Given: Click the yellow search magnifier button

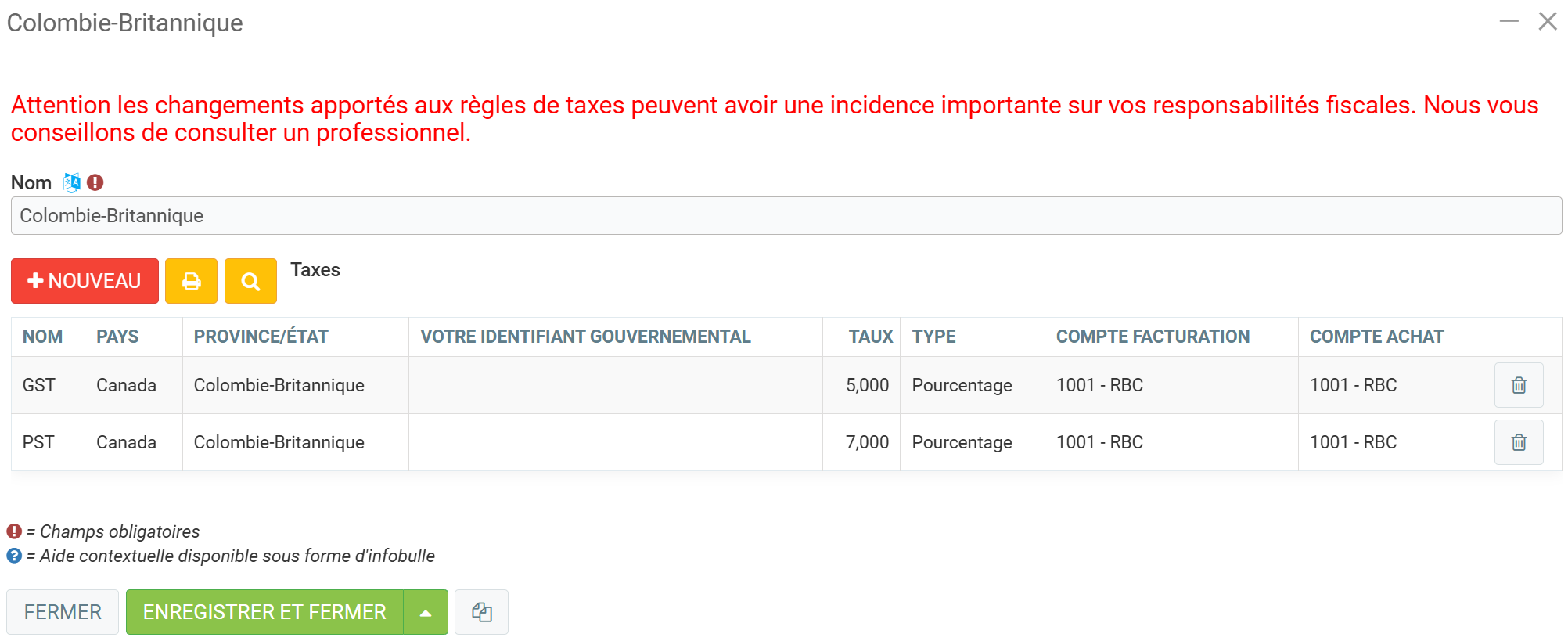Looking at the screenshot, I should [250, 281].
